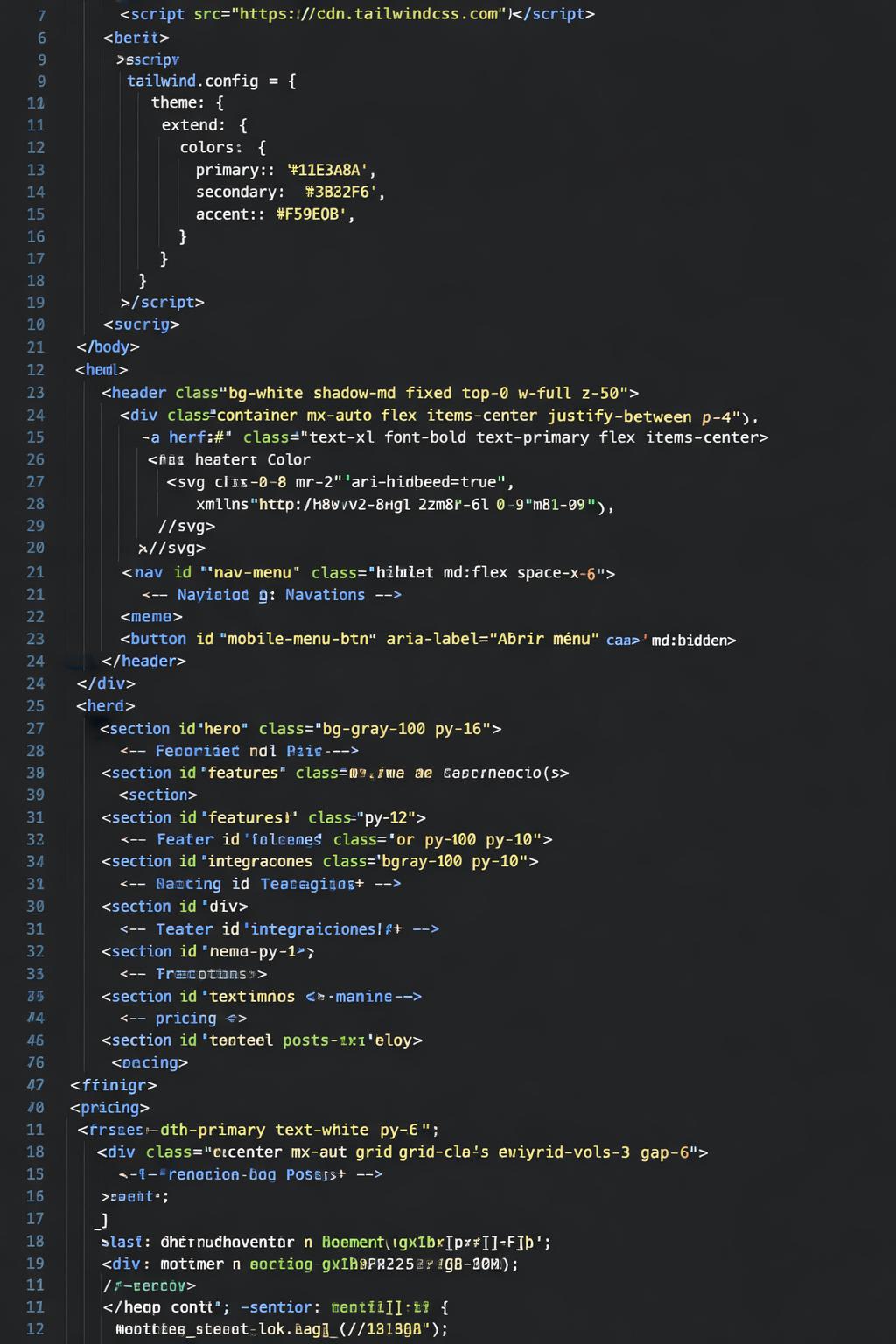The image size is (896, 1344).
Task: Click the '<pricing>' tag line
Action: pos(109,1108)
